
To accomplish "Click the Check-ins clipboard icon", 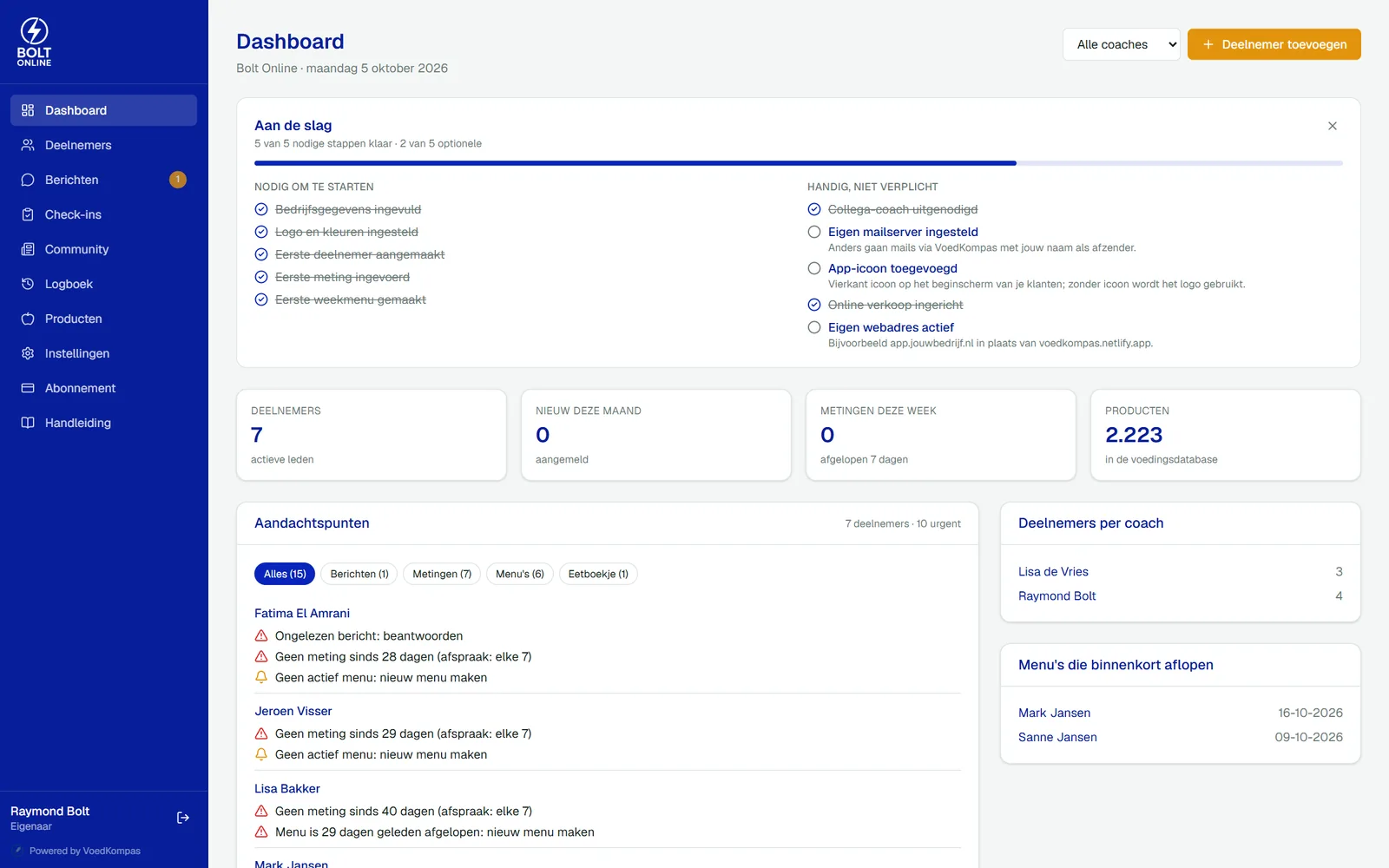I will [28, 214].
